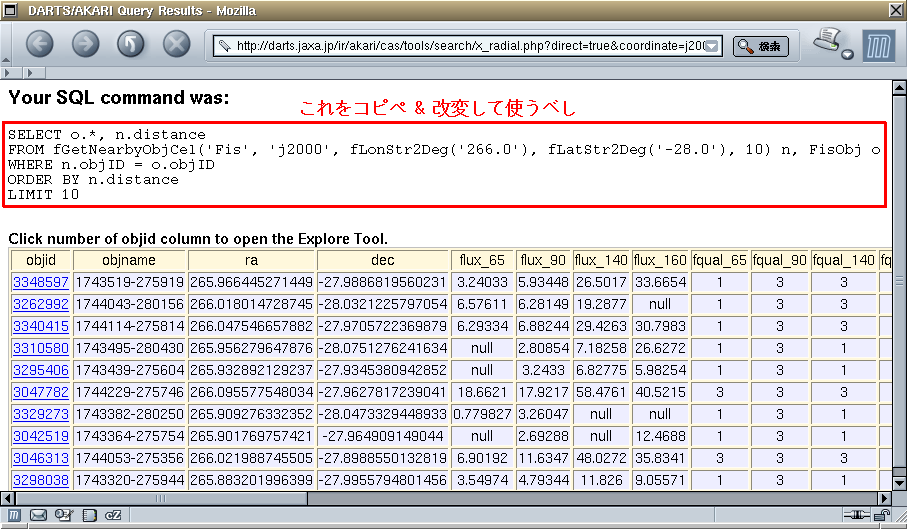The height and width of the screenshot is (529, 907).
Task: Click the security padlock icon in the status bar
Action: (882, 515)
